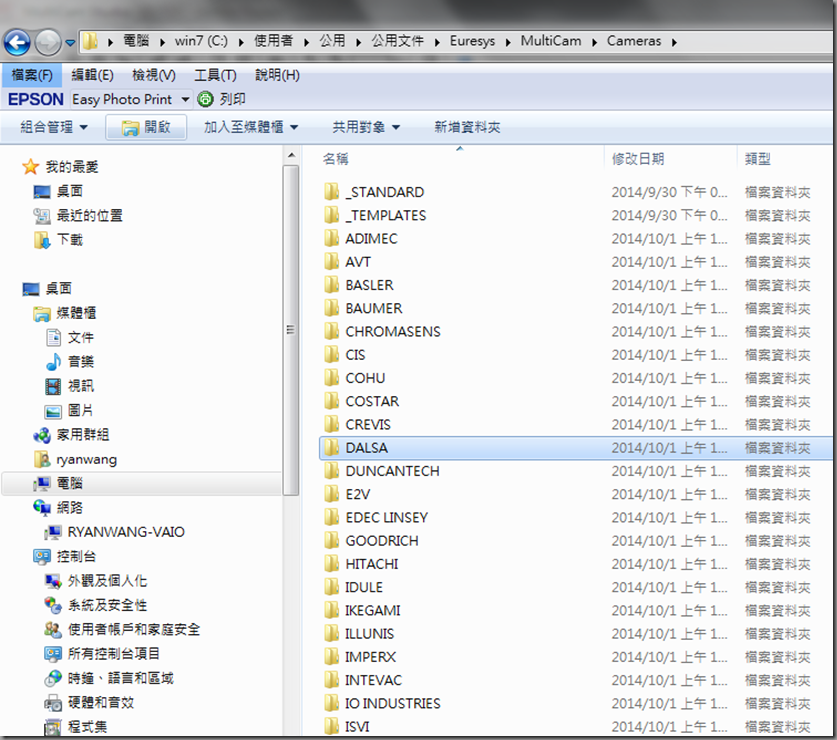Select COSTAR folder
Viewport: 837px width, 740px height.
372,402
